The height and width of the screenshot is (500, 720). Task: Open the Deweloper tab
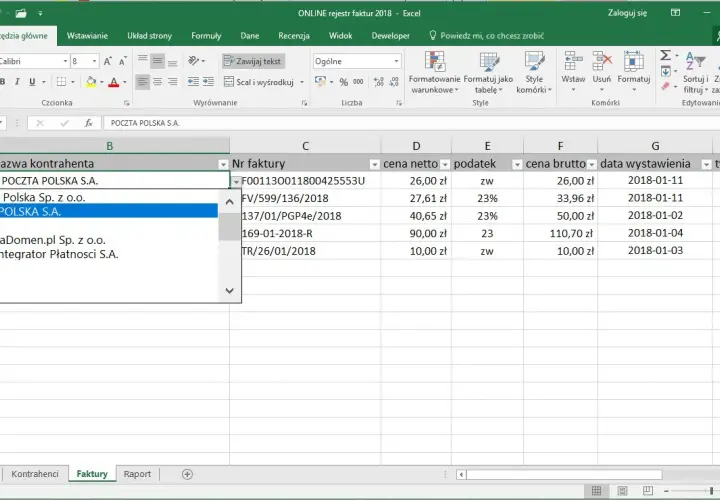coord(391,36)
